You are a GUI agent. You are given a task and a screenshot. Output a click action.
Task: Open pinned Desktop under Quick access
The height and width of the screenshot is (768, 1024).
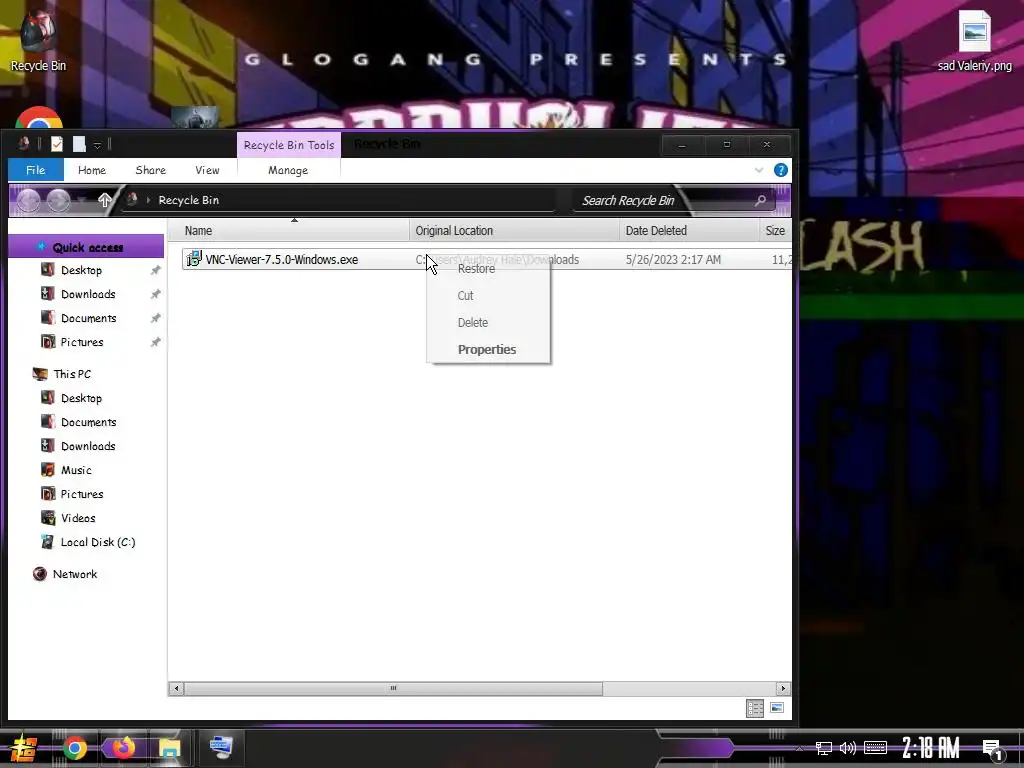(x=81, y=270)
